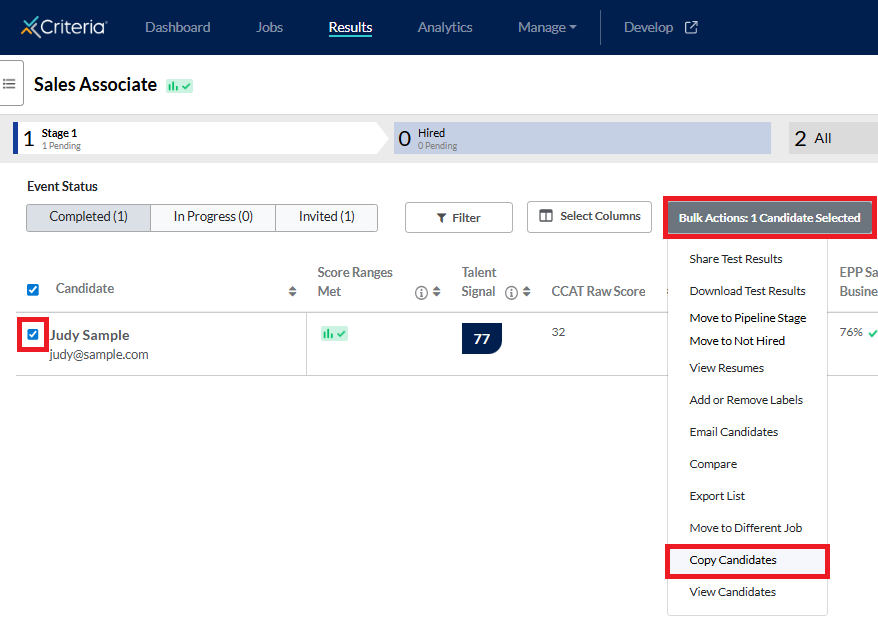The height and width of the screenshot is (622, 878).
Task: Toggle the select-all candidates checkbox
Action: [33, 289]
